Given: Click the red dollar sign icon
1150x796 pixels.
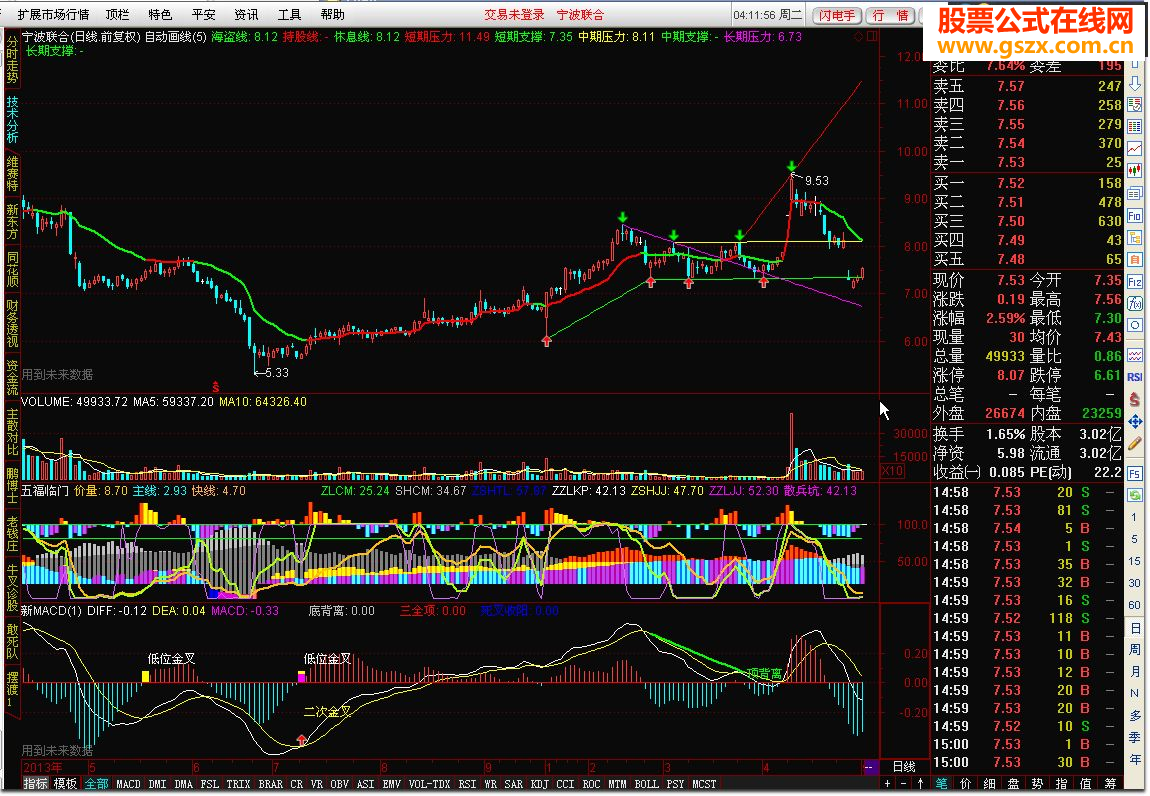Looking at the screenshot, I should 1135,399.
